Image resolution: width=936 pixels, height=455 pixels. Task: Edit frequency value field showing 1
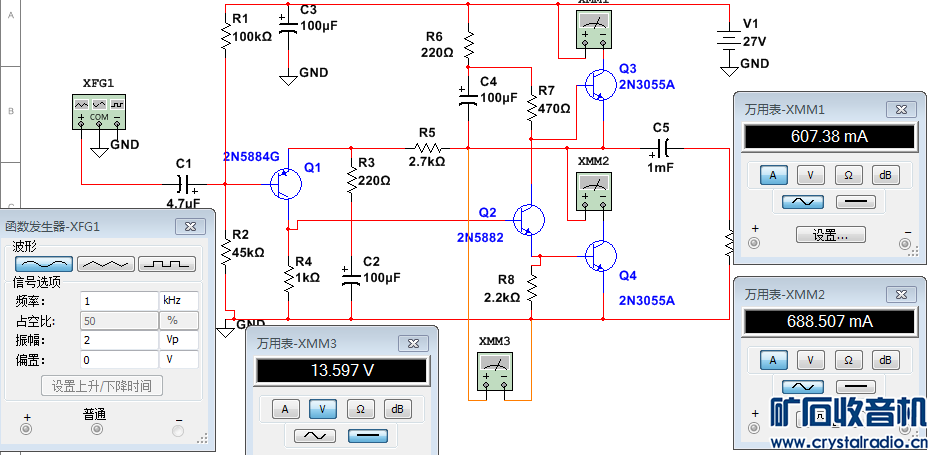tap(119, 300)
